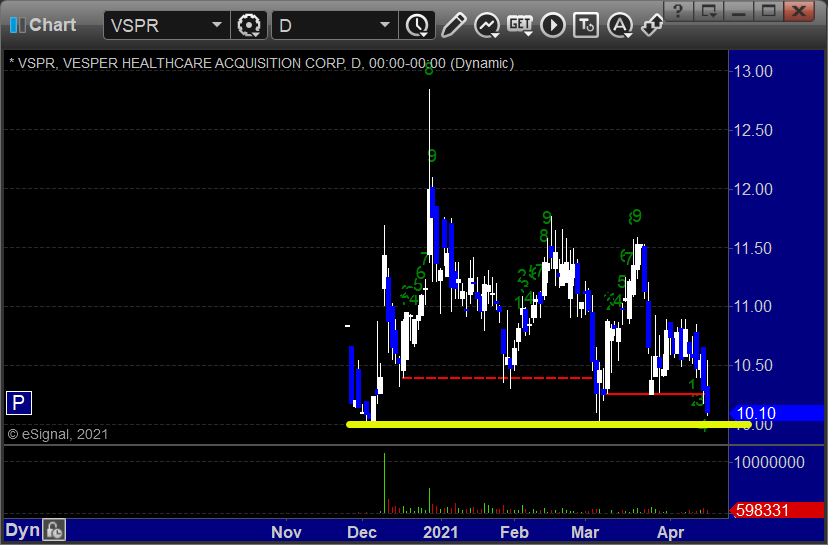Screen dimensions: 828x545
Task: Click the 2021 time axis label
Action: 441,532
